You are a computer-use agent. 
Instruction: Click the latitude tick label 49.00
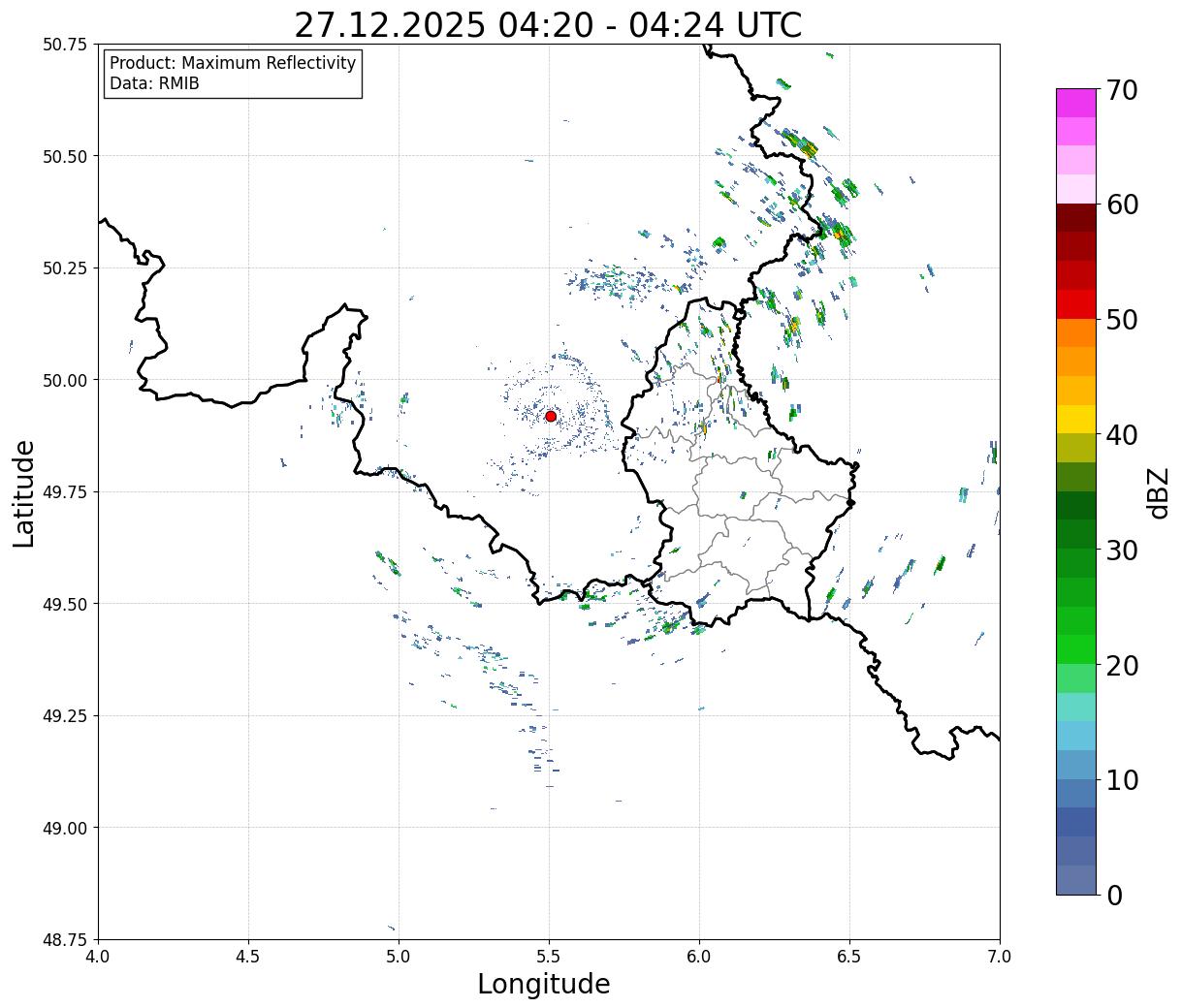tap(65, 828)
